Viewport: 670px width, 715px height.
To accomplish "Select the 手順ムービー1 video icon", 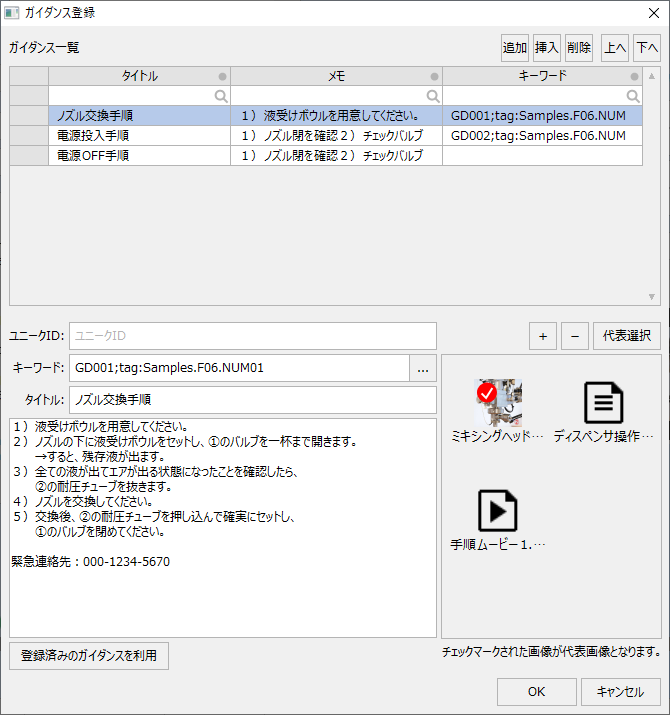I will point(498,511).
